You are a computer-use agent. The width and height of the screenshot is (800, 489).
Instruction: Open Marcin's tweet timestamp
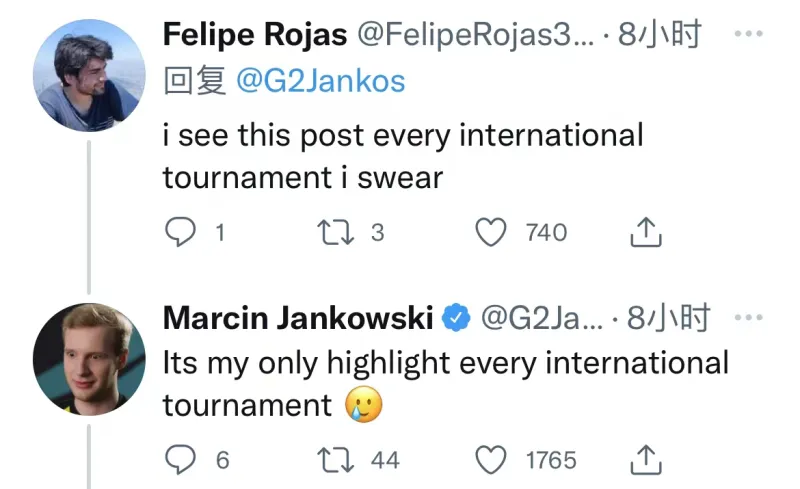[668, 319]
